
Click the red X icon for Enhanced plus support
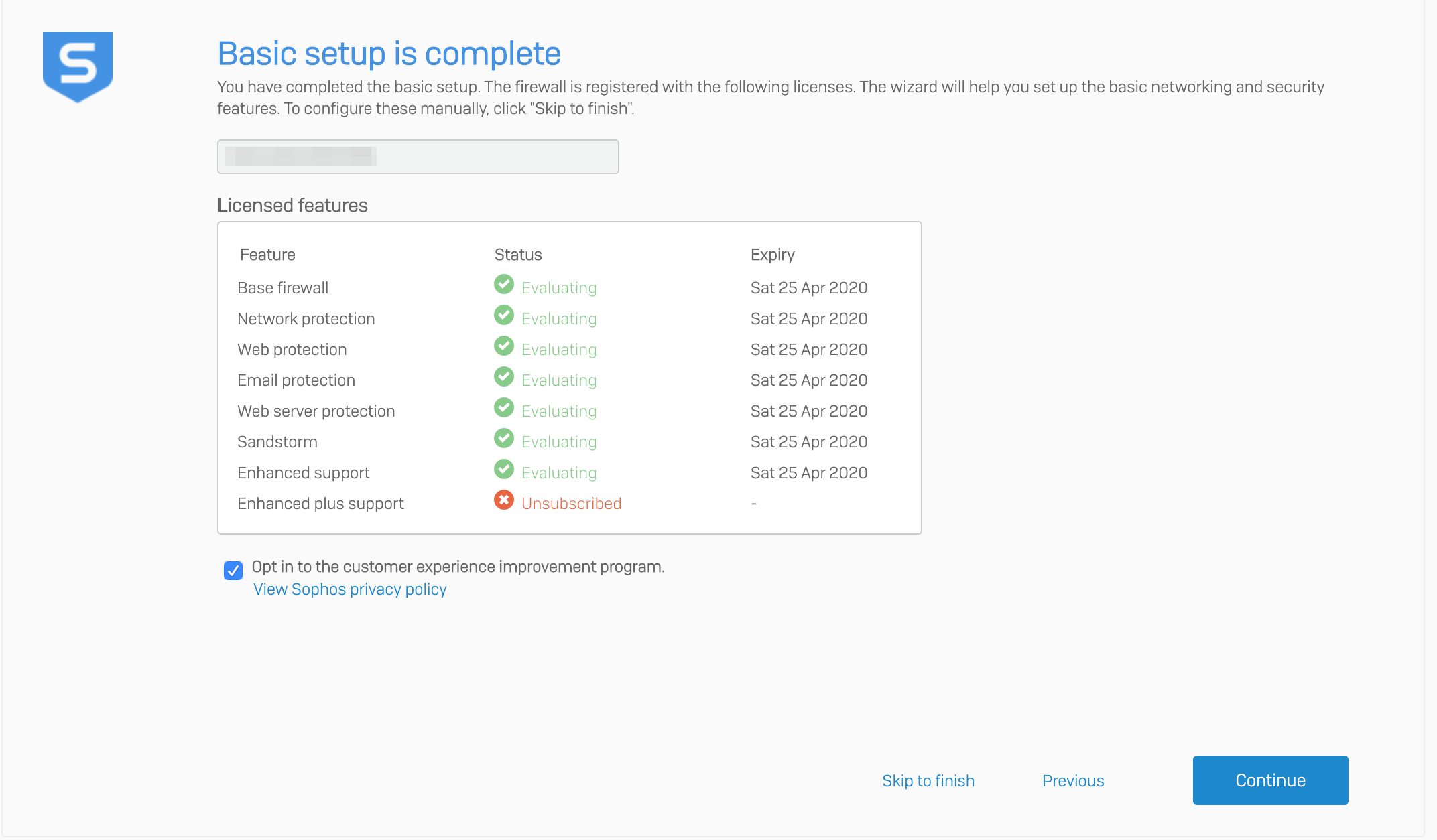pos(504,500)
